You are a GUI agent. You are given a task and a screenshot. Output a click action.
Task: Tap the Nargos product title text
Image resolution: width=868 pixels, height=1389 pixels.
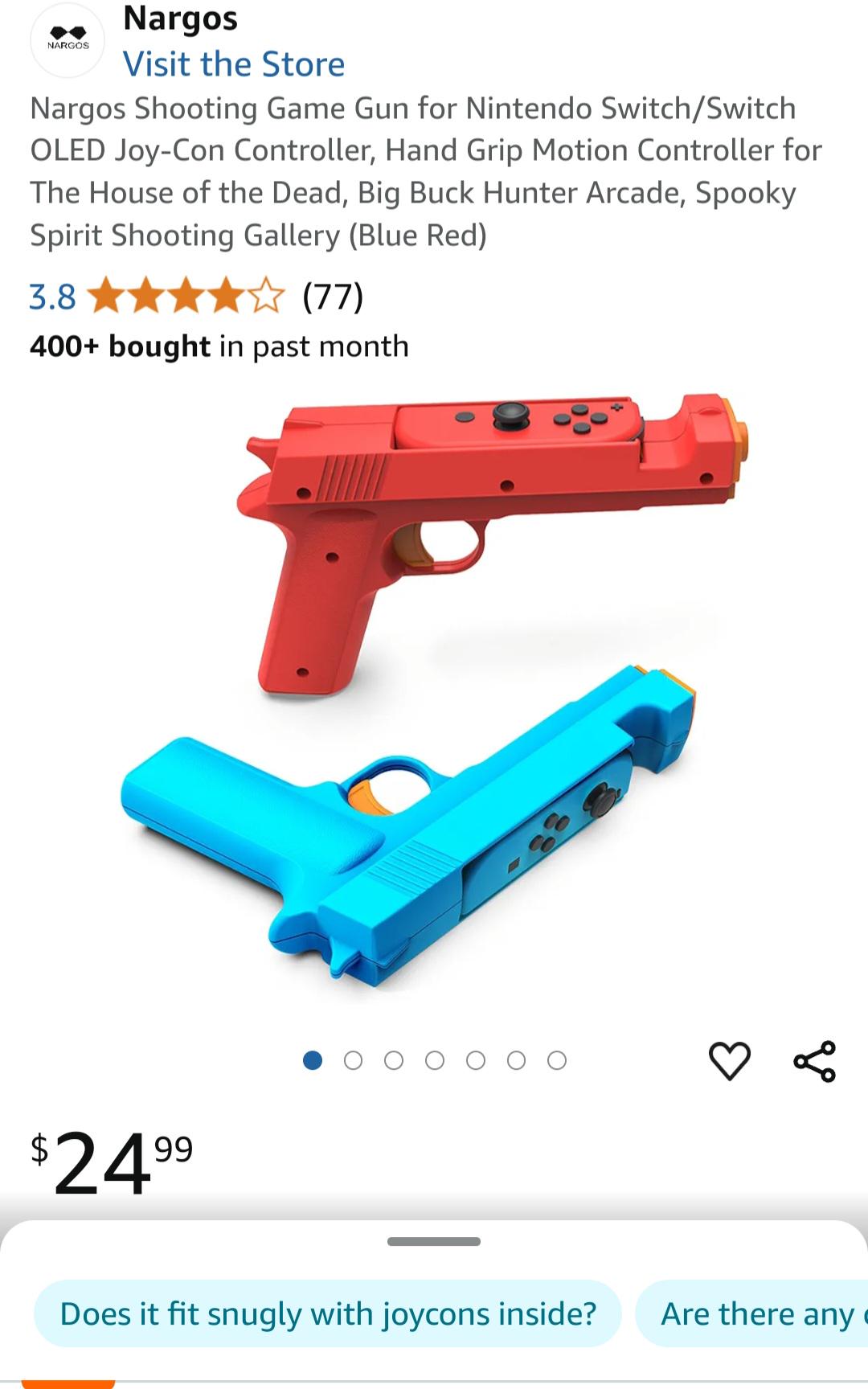tap(426, 171)
